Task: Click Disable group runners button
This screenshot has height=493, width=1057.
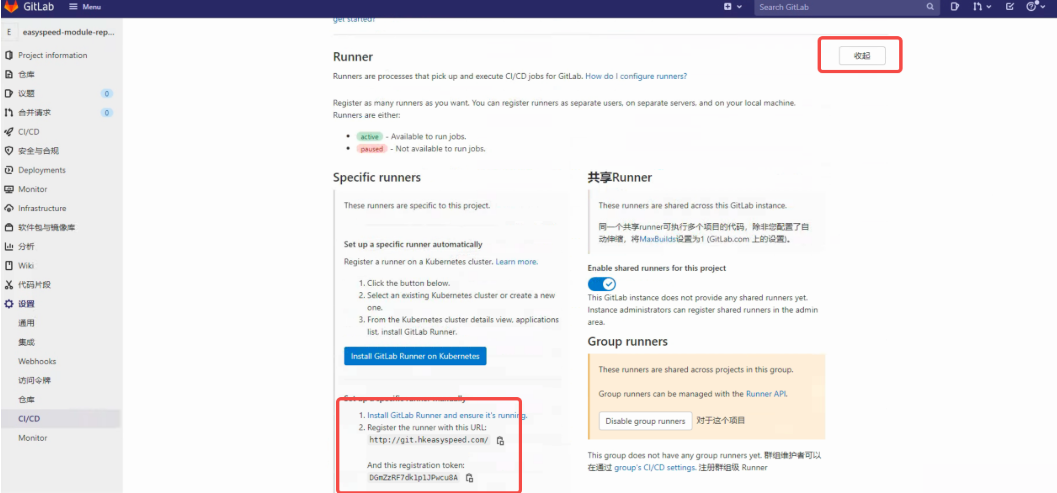Action: tap(645, 421)
